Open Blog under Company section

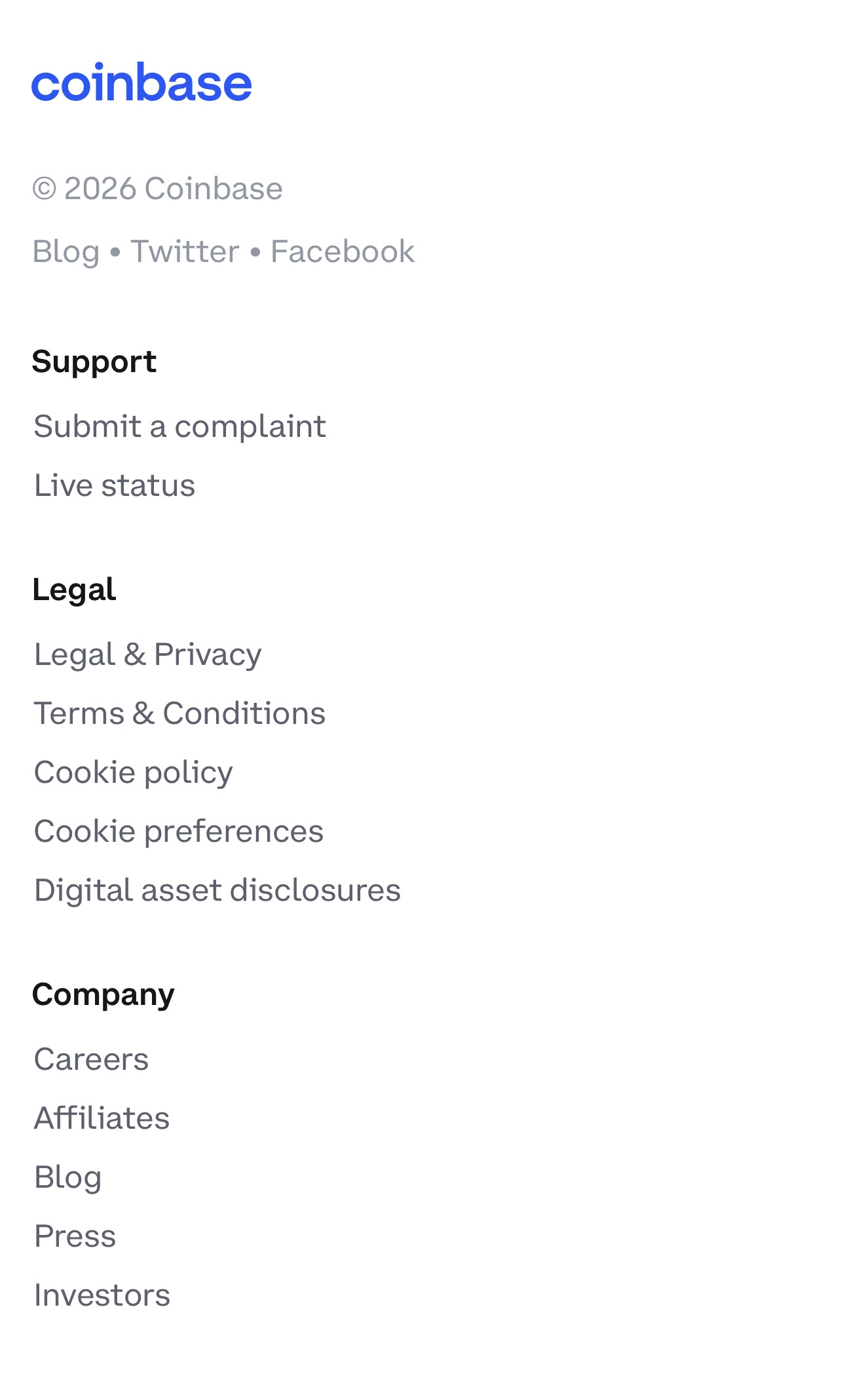(67, 1177)
